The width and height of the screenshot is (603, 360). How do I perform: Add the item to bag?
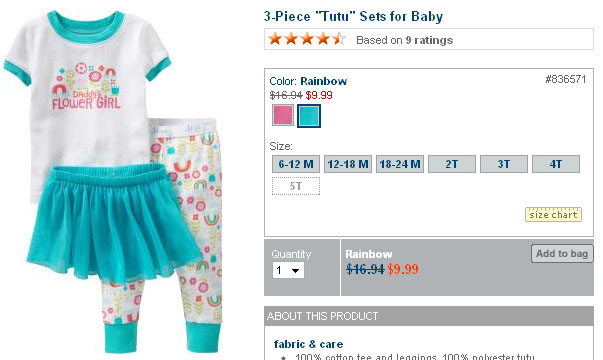562,254
